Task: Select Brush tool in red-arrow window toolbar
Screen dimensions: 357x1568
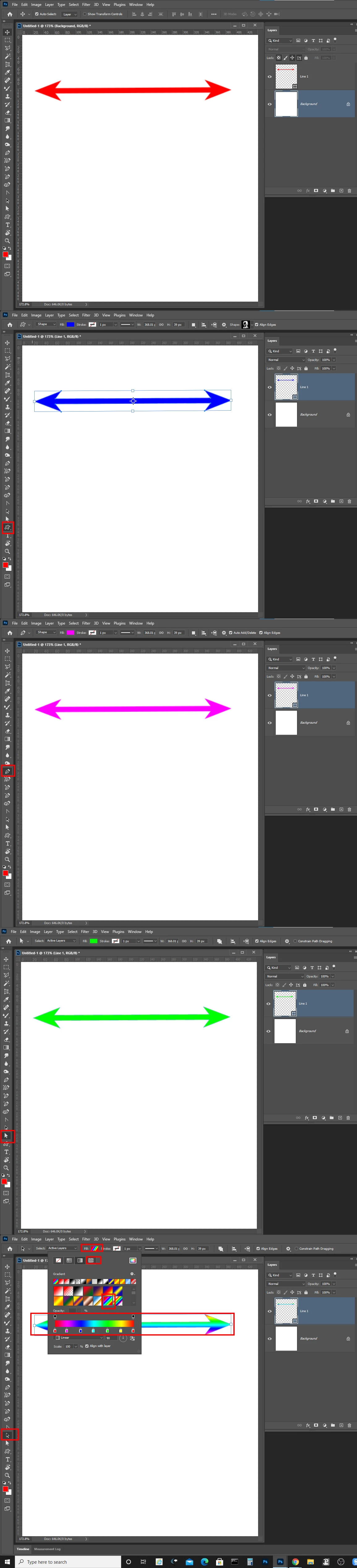Action: coord(7,88)
